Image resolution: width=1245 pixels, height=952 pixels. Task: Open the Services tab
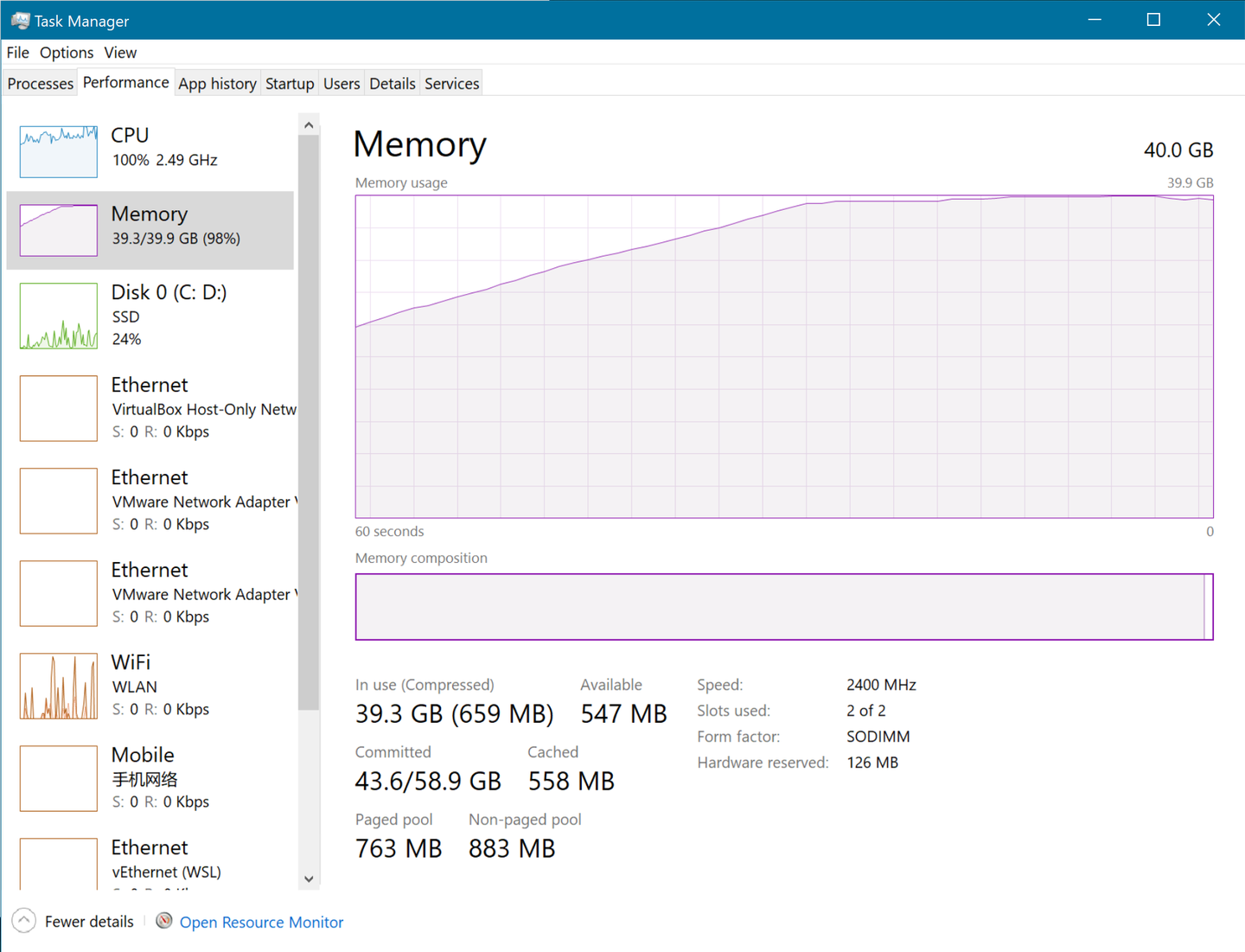coord(452,84)
